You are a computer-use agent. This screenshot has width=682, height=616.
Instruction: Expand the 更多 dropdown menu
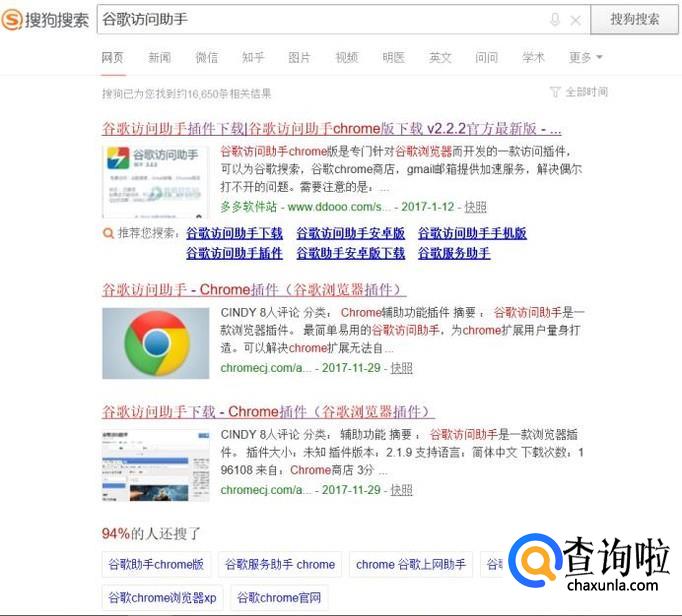[x=585, y=57]
